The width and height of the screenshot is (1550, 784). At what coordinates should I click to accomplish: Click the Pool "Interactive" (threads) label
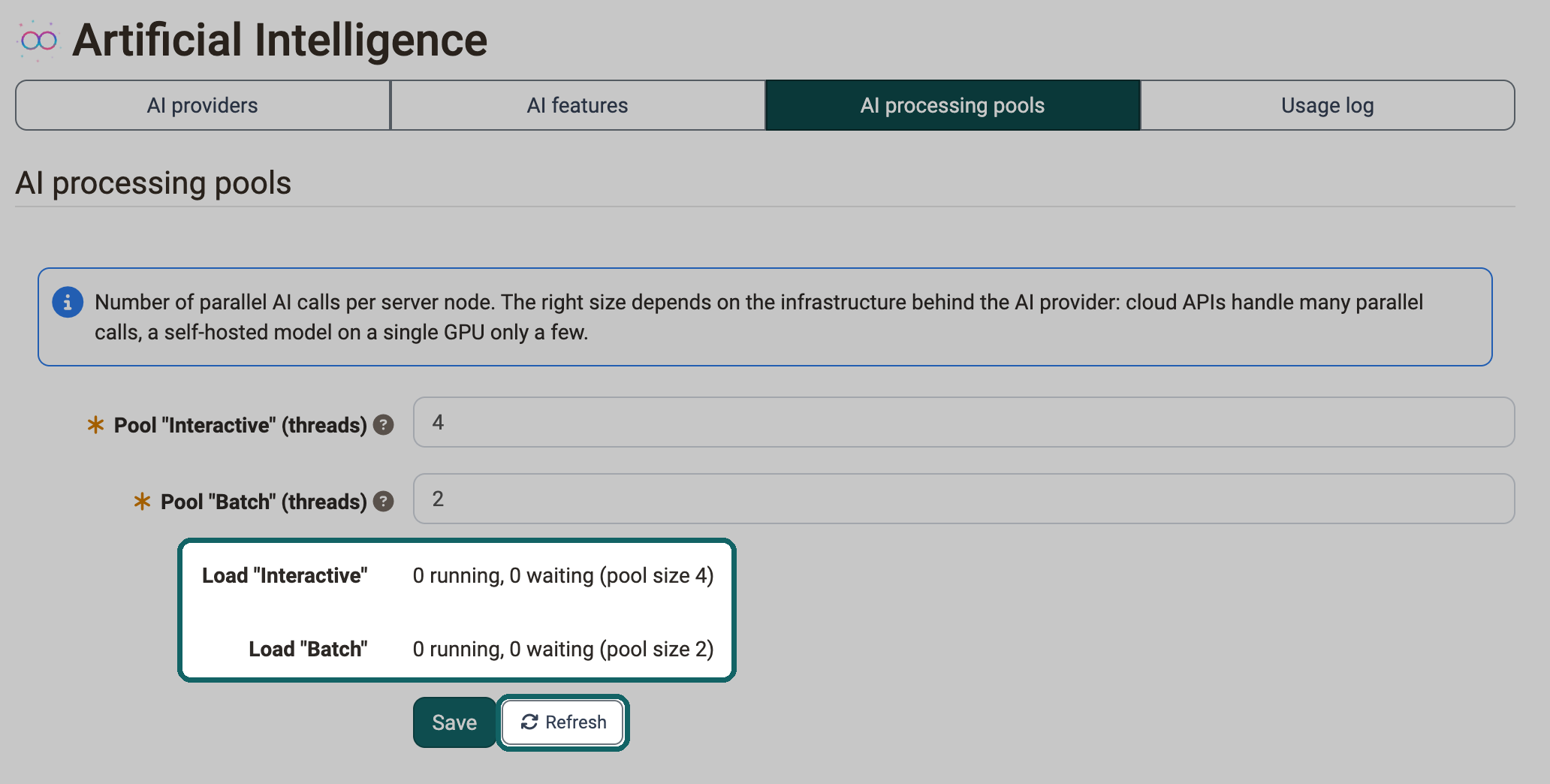[x=240, y=425]
